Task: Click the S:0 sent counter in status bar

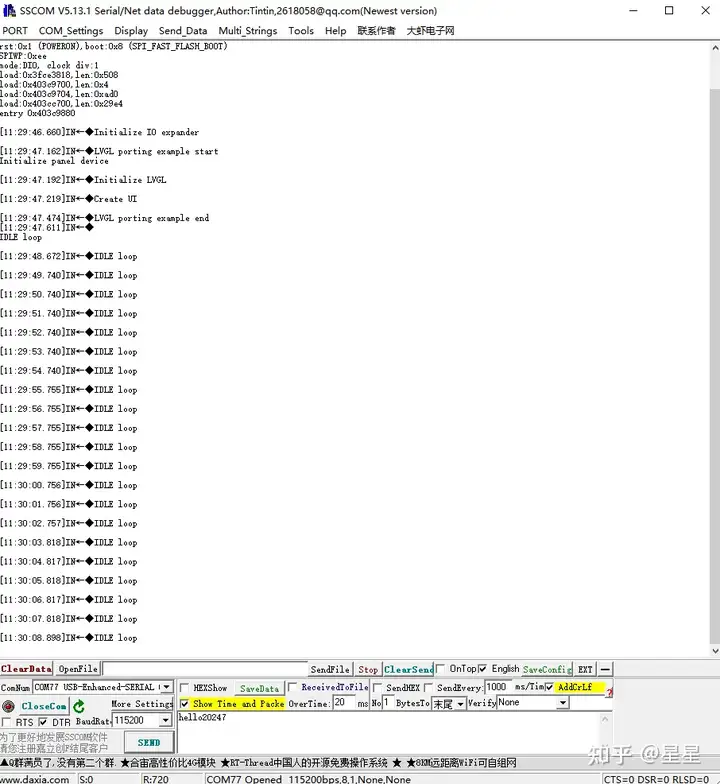Action: (x=86, y=778)
